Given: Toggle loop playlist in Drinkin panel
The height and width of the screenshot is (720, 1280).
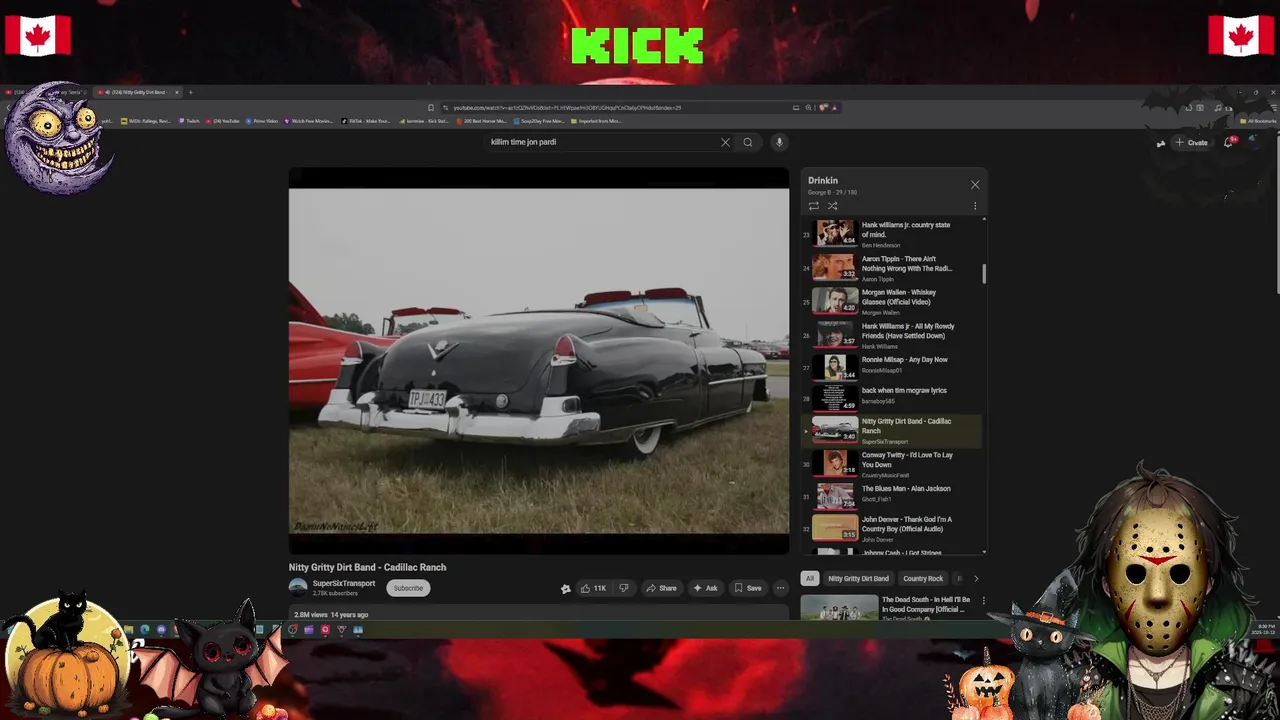Looking at the screenshot, I should tap(814, 206).
